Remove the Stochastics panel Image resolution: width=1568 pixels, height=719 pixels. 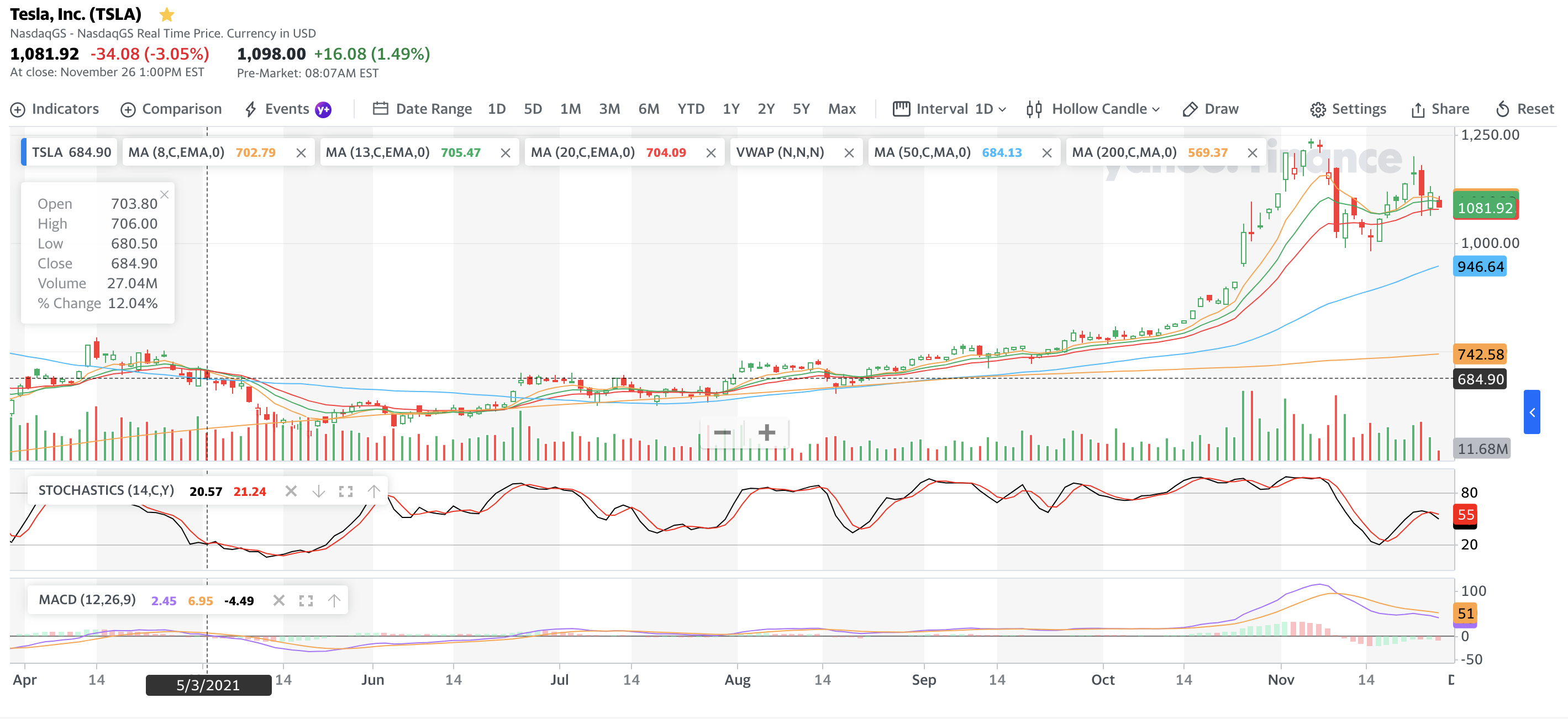291,491
